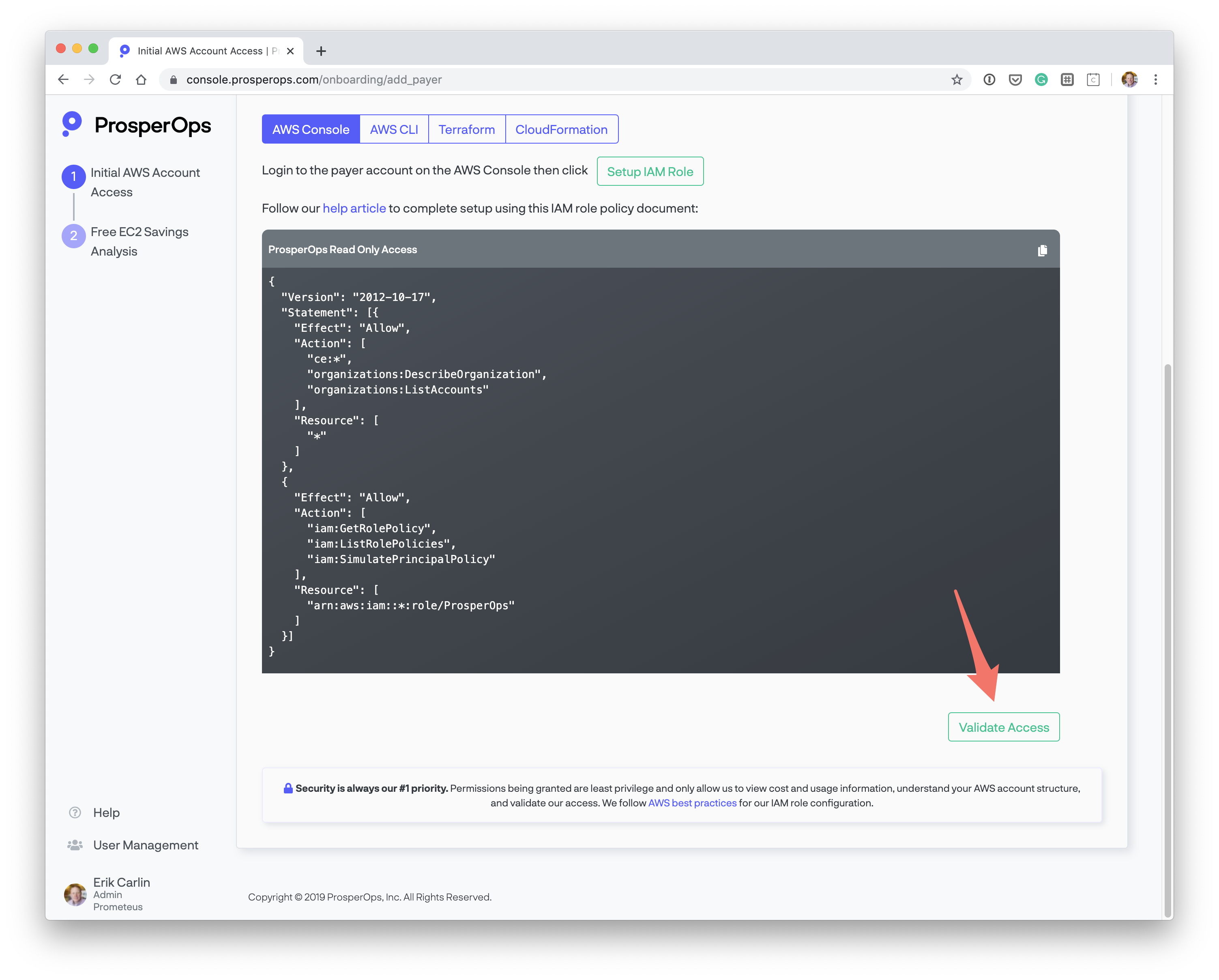Open the Pocket extension icon
This screenshot has height=980, width=1219.
pos(1015,80)
